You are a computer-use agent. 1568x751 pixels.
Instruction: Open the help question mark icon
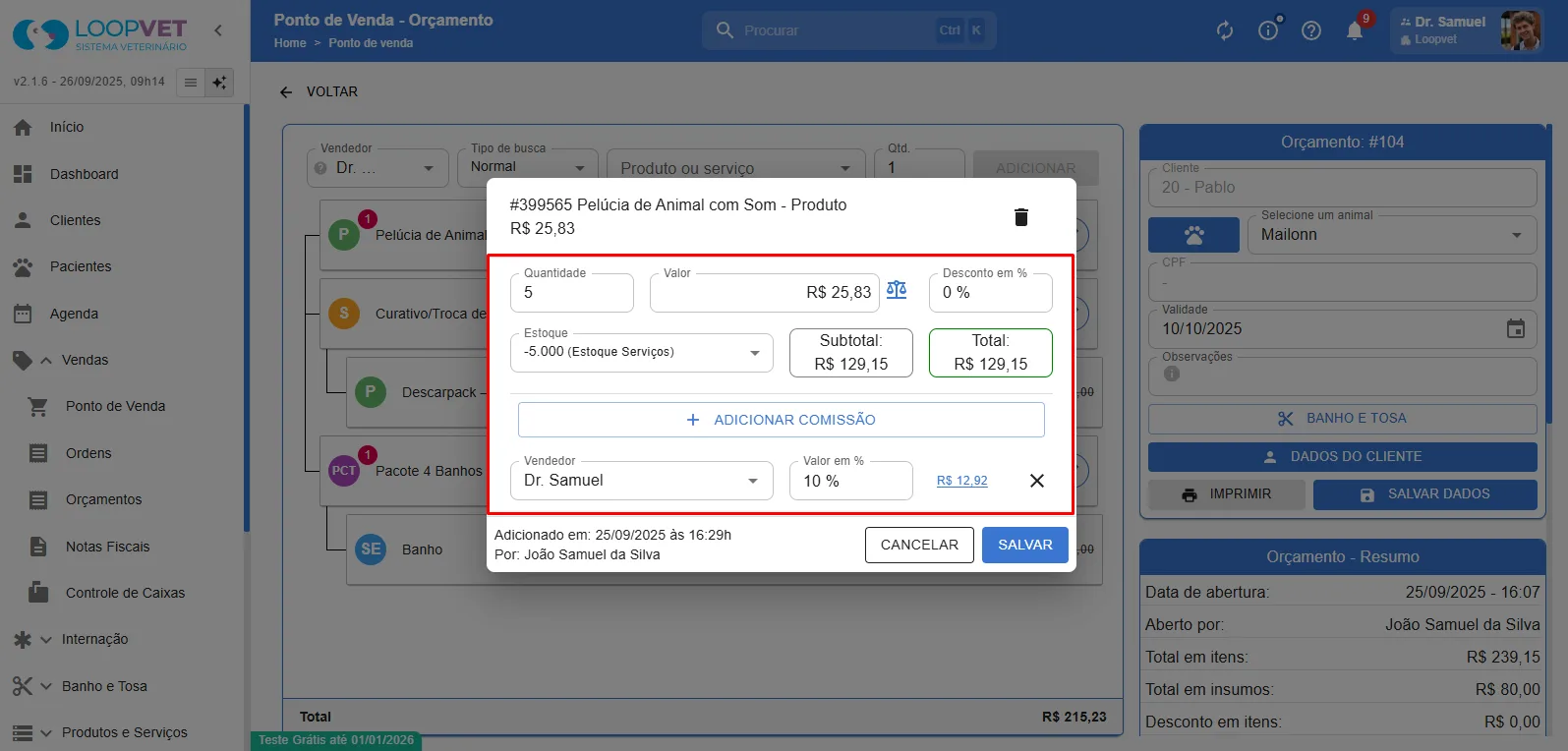tap(1311, 30)
